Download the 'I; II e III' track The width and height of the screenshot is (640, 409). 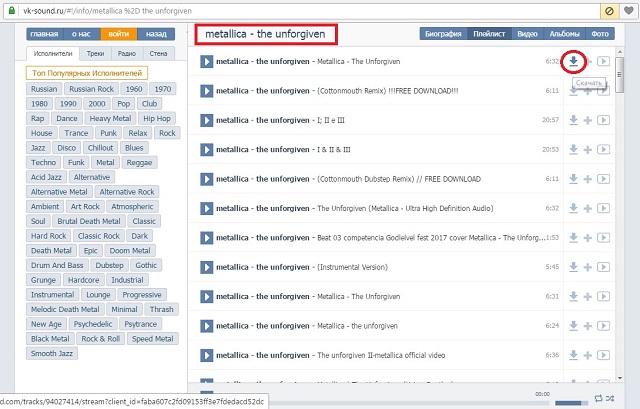click(573, 120)
